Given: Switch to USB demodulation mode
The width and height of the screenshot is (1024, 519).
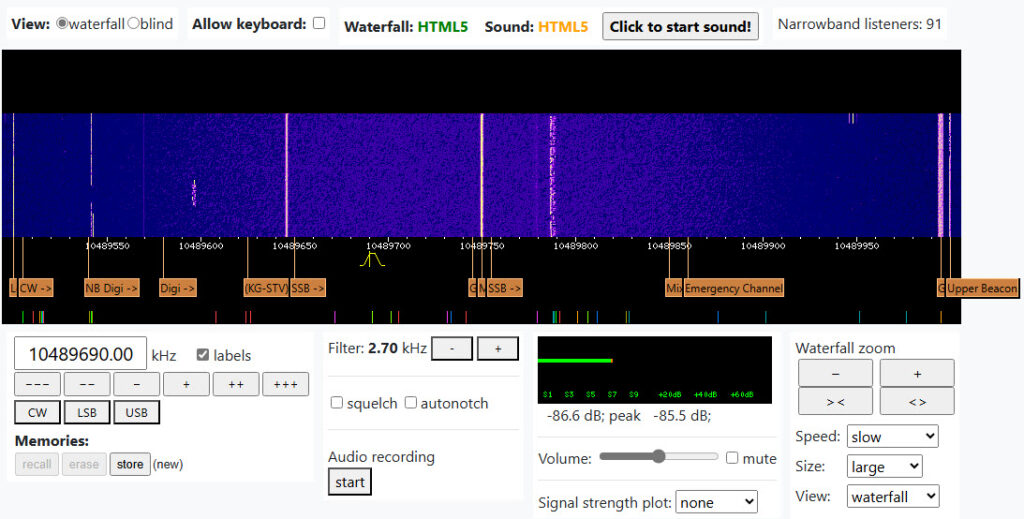Looking at the screenshot, I should click(x=136, y=412).
